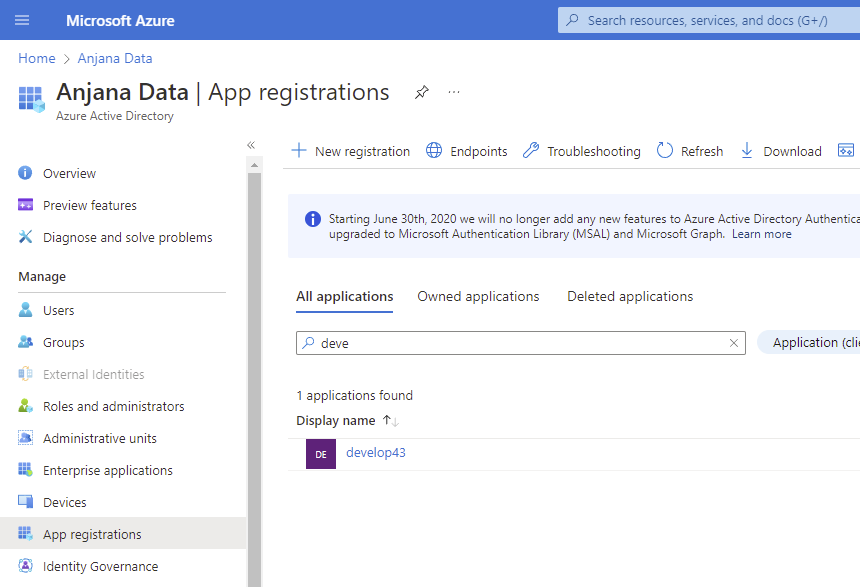Open the hamburger portal menu
The width and height of the screenshot is (860, 587).
pyautogui.click(x=22, y=20)
